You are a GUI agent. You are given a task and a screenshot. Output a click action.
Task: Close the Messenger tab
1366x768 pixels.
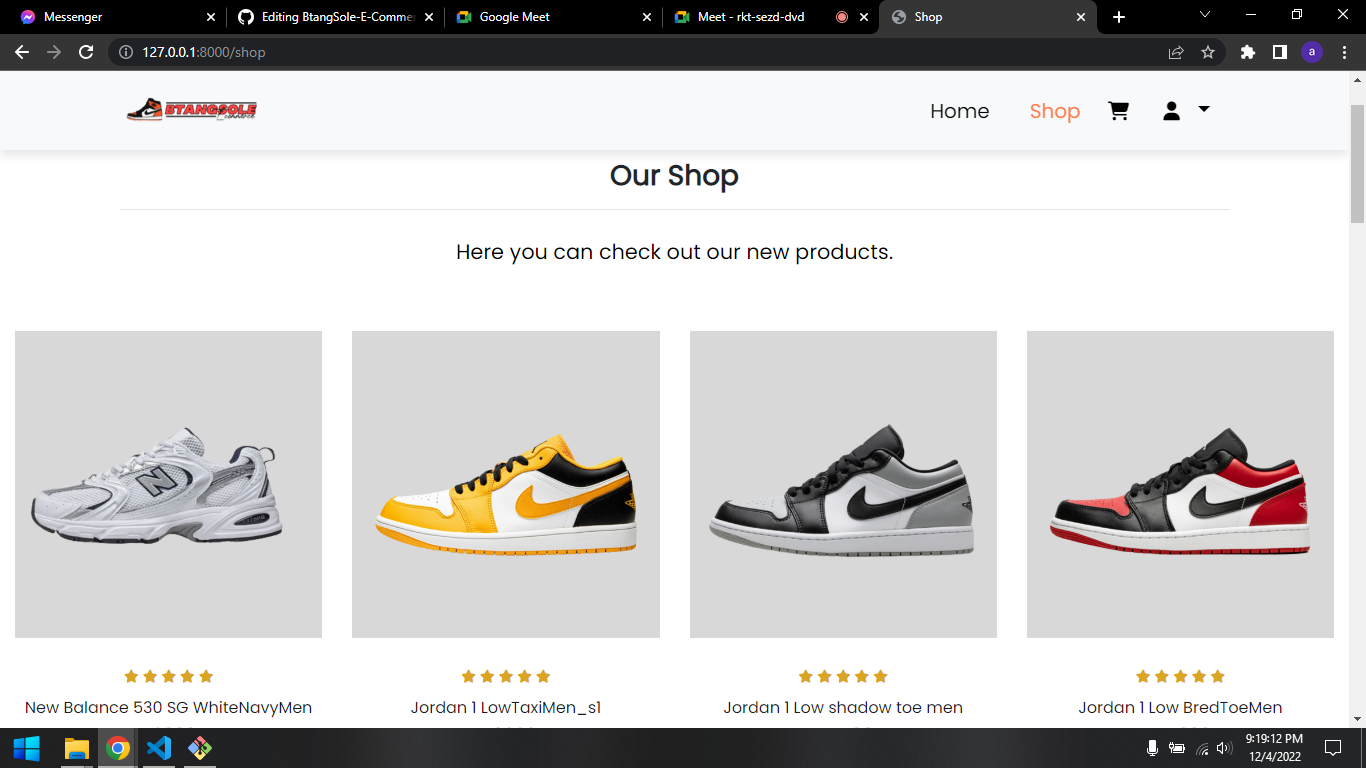click(x=210, y=17)
